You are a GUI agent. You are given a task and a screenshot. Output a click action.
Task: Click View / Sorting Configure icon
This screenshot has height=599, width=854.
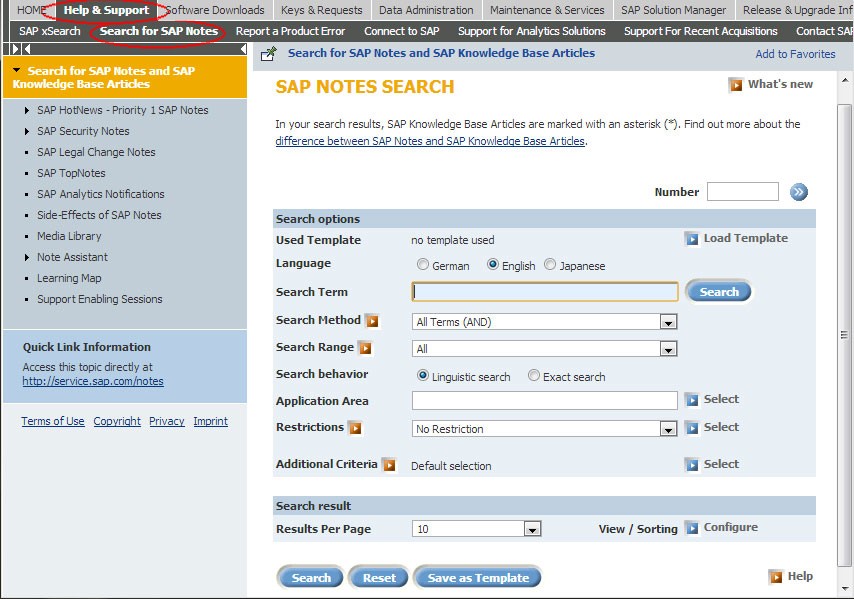click(x=692, y=528)
